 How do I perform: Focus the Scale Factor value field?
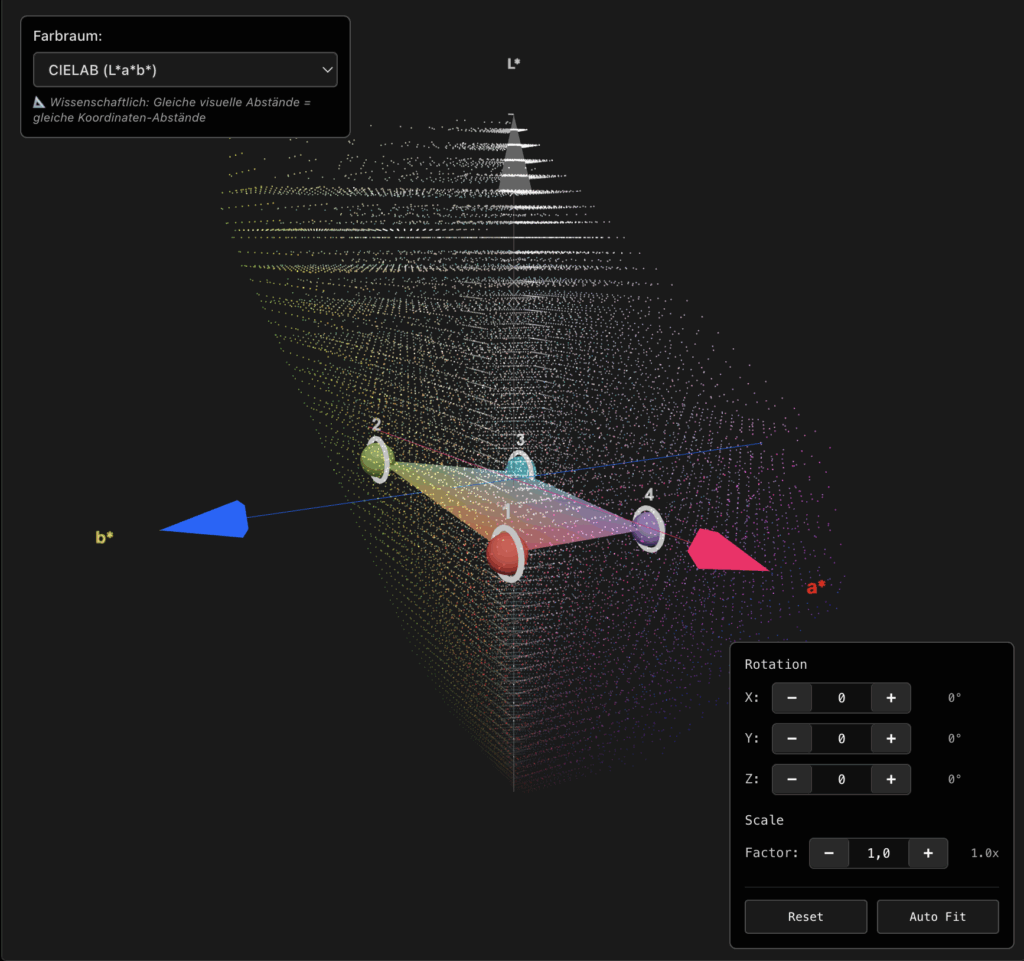[x=878, y=853]
